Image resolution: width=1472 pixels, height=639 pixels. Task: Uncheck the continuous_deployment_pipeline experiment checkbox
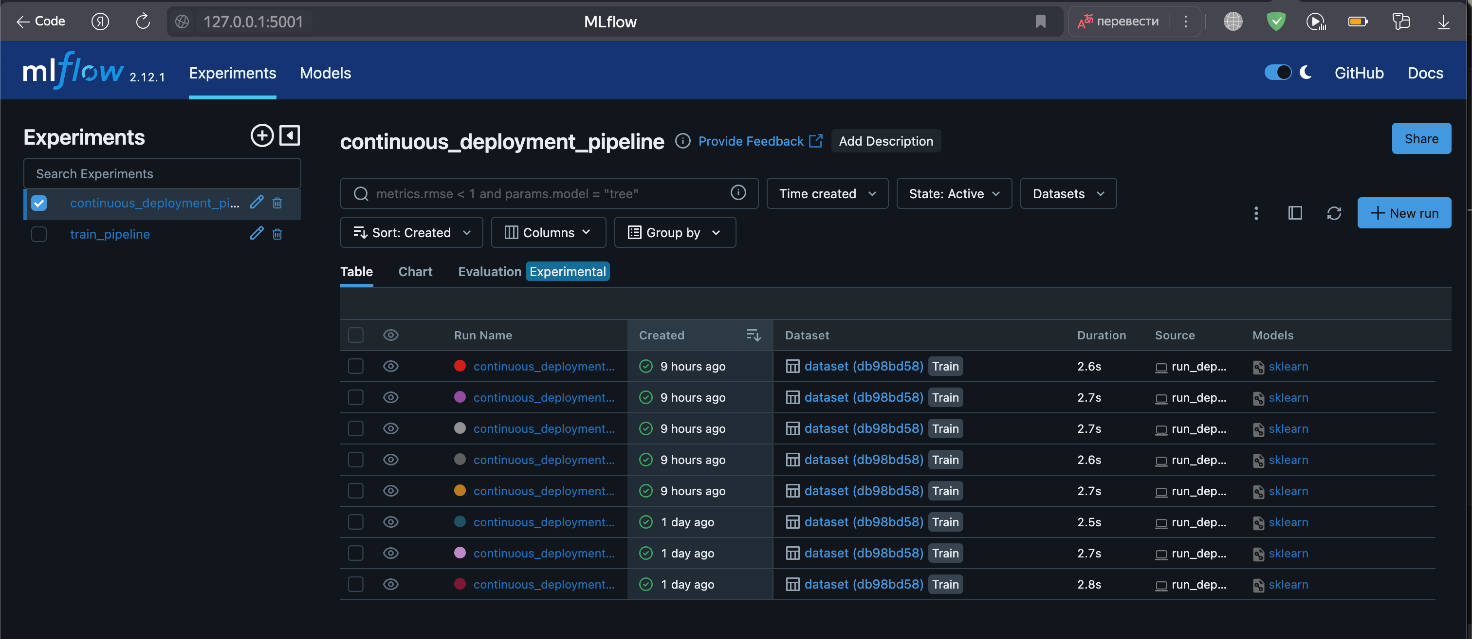point(38,202)
